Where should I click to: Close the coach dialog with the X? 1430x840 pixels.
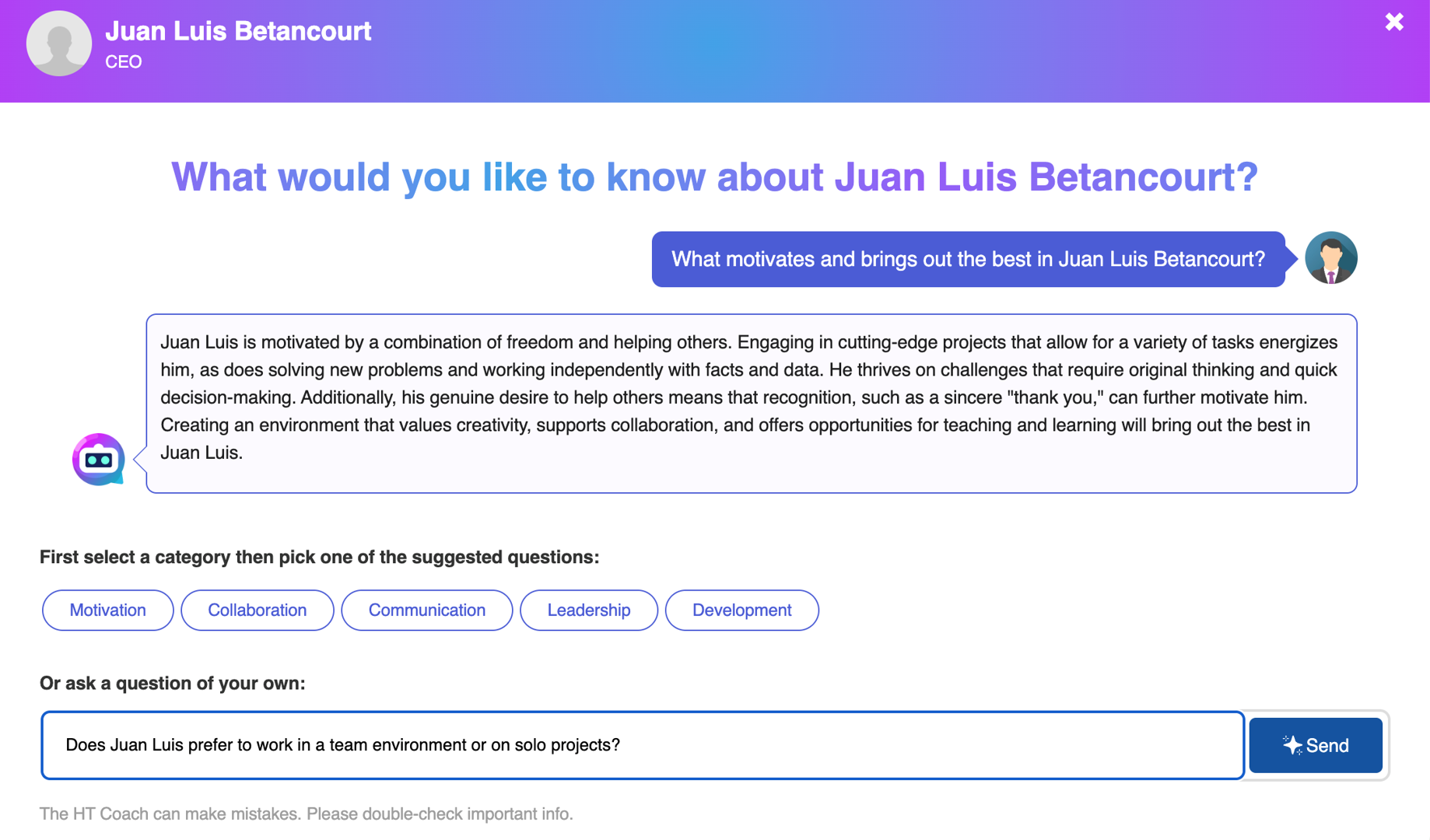coord(1393,22)
